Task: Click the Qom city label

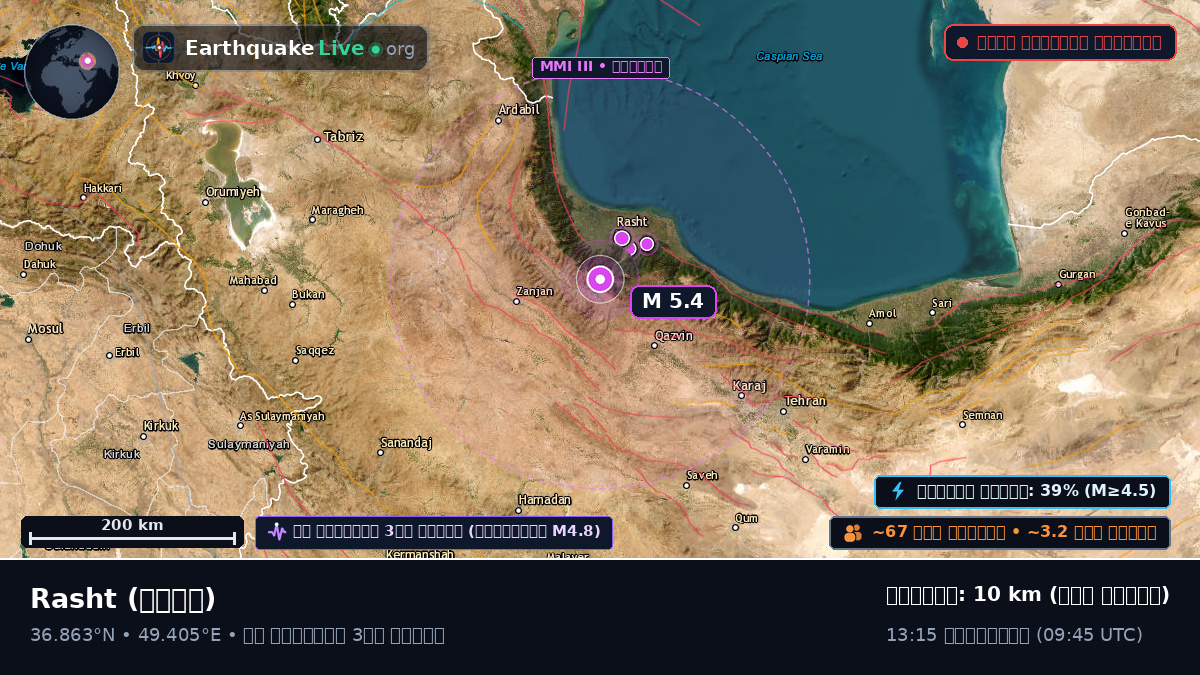Action: pyautogui.click(x=747, y=518)
